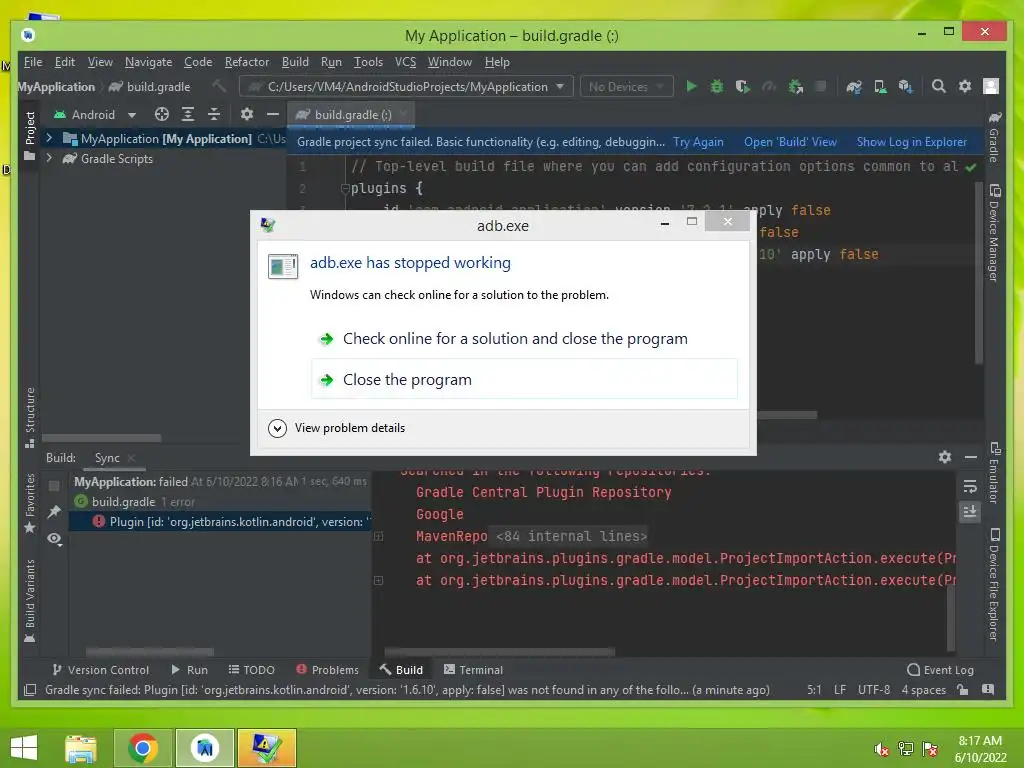Open the File menu
The image size is (1024, 768).
(x=33, y=62)
